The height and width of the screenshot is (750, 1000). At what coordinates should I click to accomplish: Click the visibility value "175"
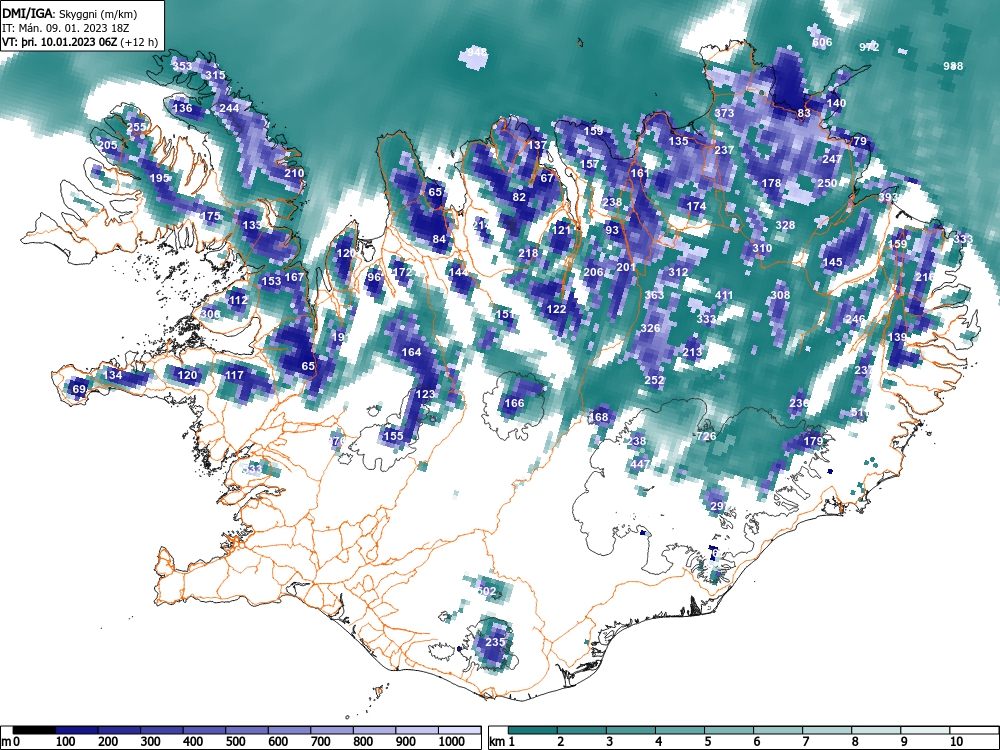coord(210,216)
